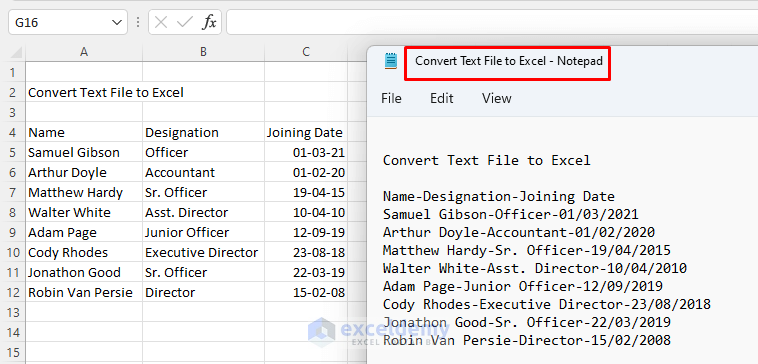Select cell 'Matthew Hardy' in Excel
This screenshot has height=364, width=758.
click(84, 192)
